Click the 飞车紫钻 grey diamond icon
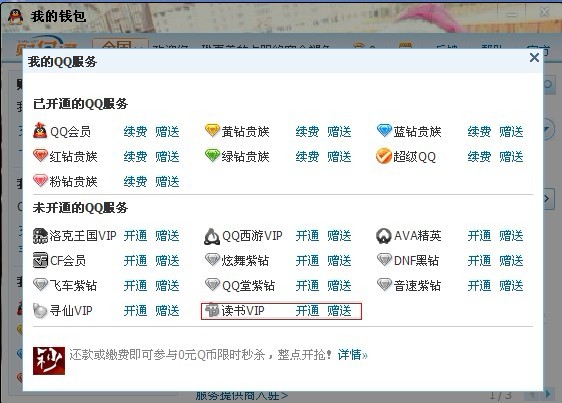 [40, 285]
